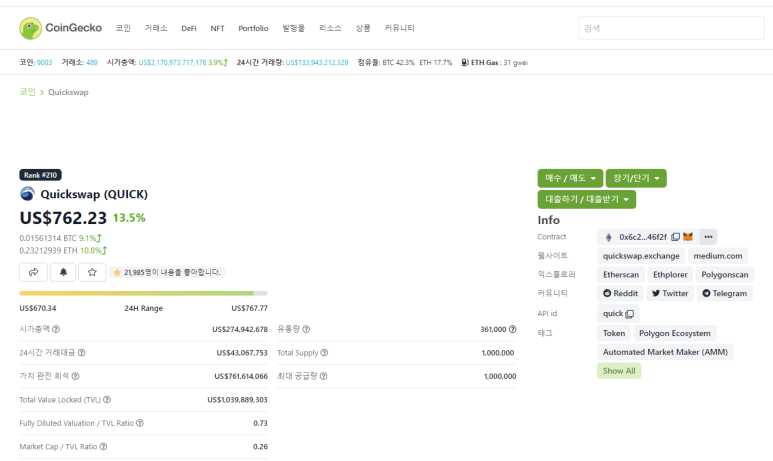Click the coins count 9003 link
The height and width of the screenshot is (461, 773).
pyautogui.click(x=44, y=63)
